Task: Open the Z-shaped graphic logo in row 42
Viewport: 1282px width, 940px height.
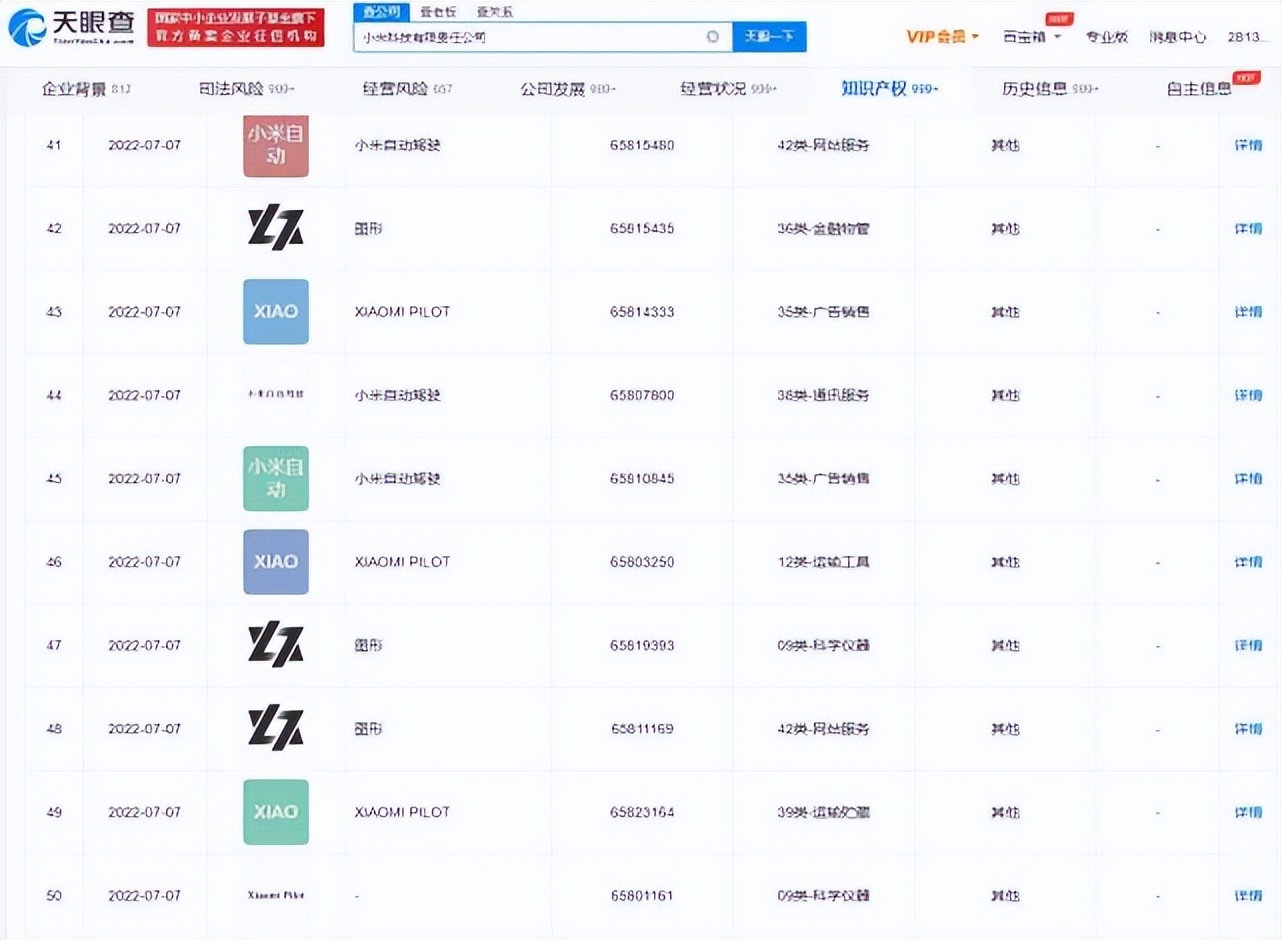Action: 276,228
